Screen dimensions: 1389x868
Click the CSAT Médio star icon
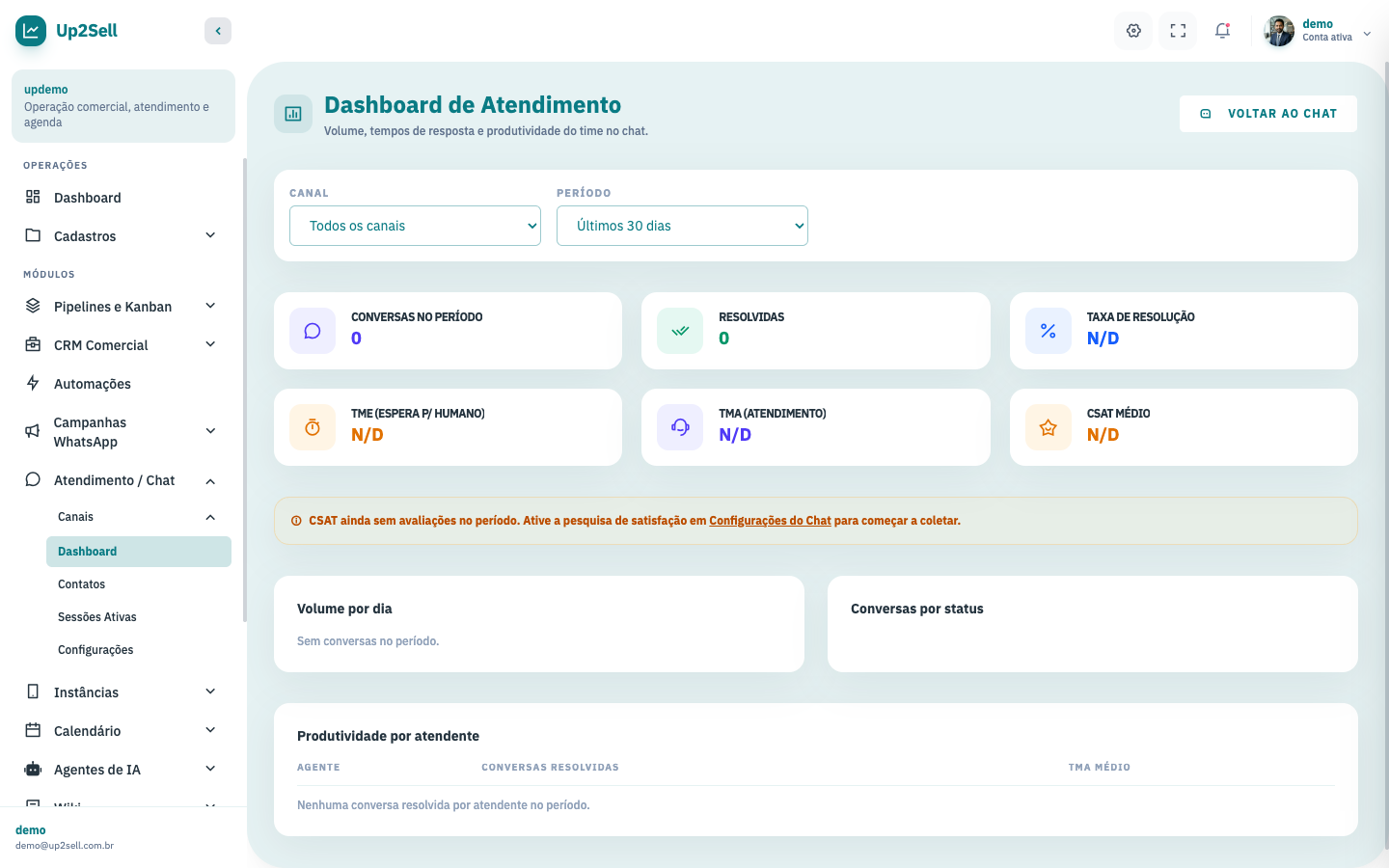click(x=1049, y=427)
